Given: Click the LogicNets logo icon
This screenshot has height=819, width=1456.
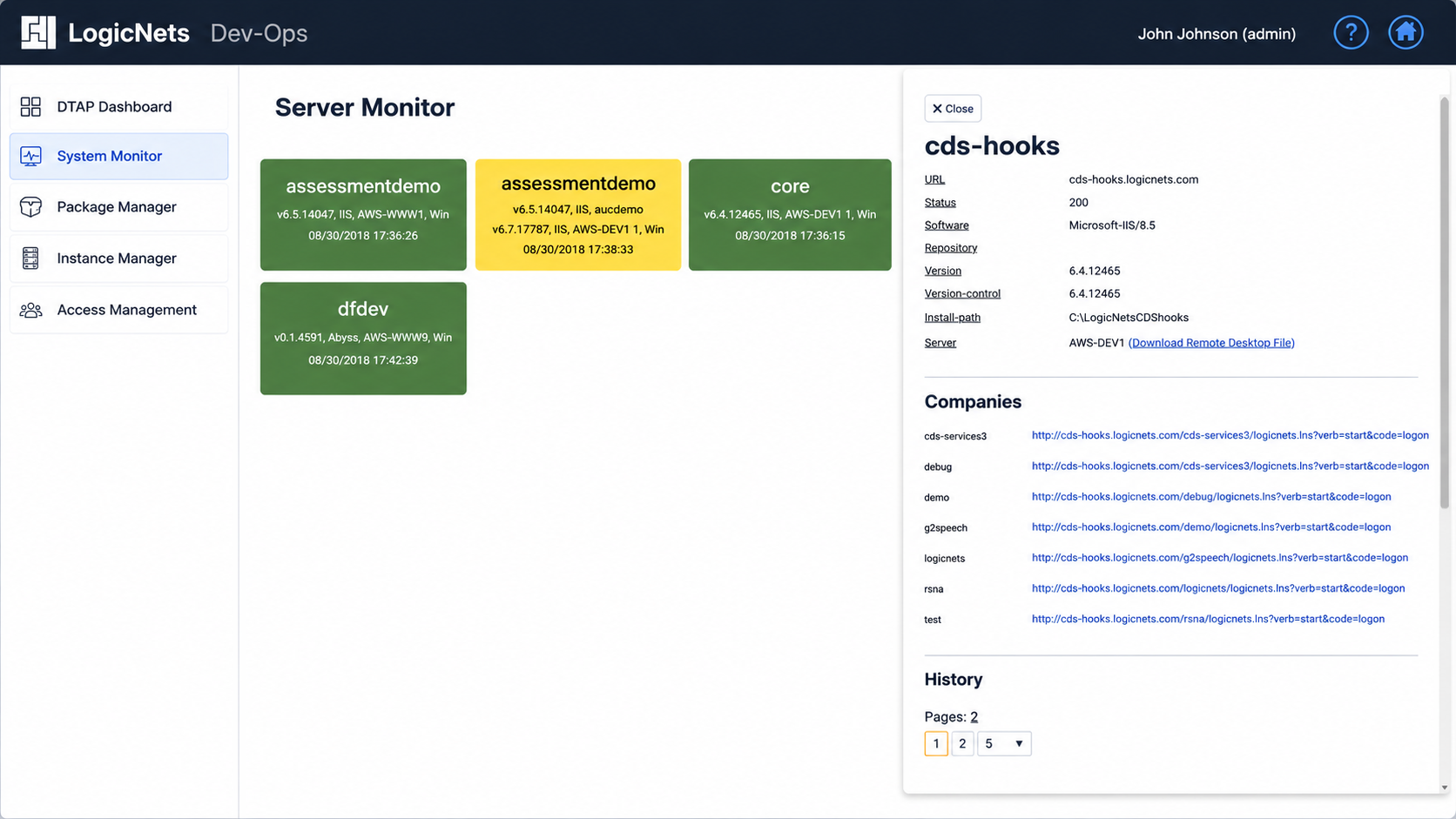Looking at the screenshot, I should pyautogui.click(x=38, y=32).
